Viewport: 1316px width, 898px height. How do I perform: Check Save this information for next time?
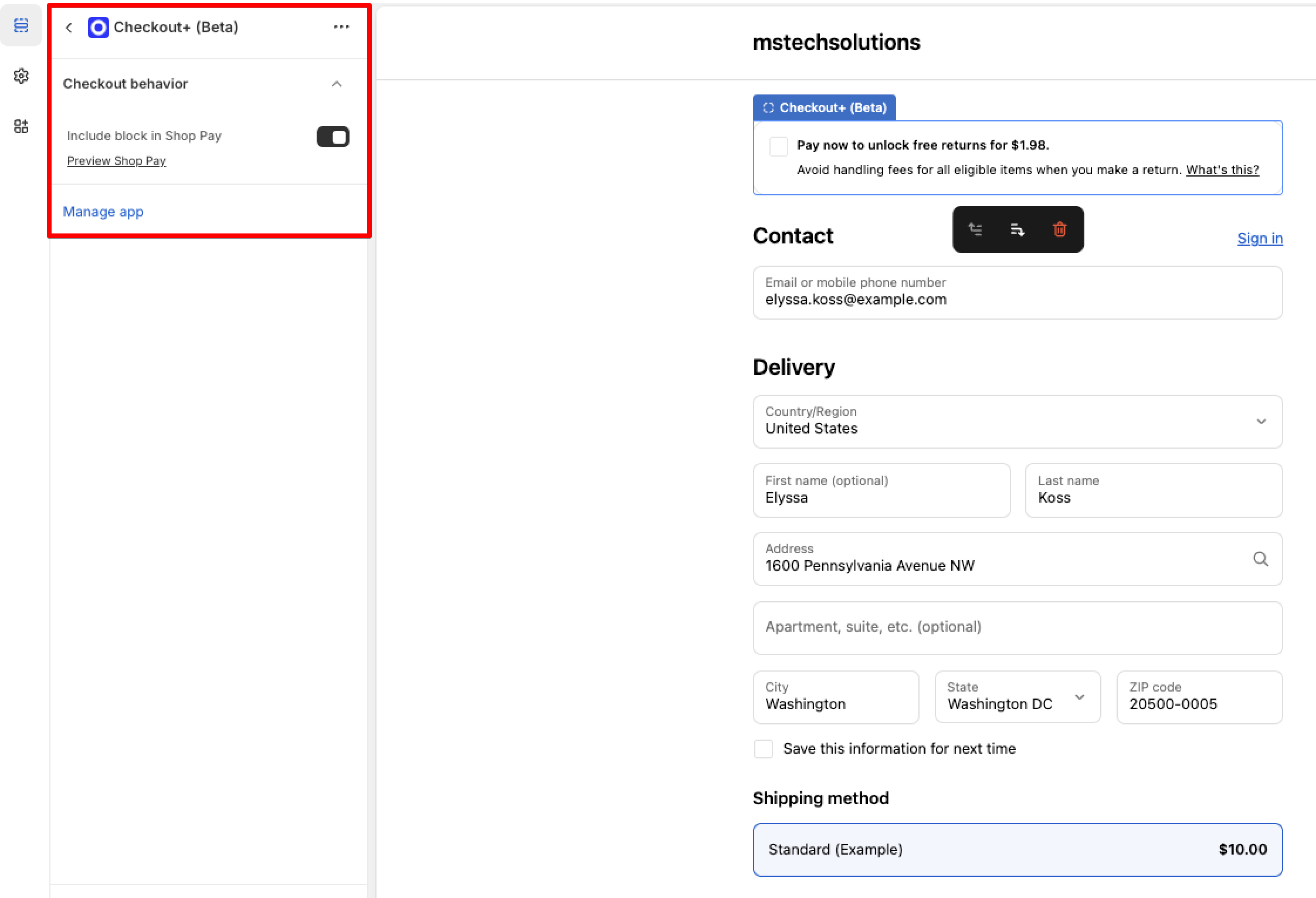pos(763,749)
